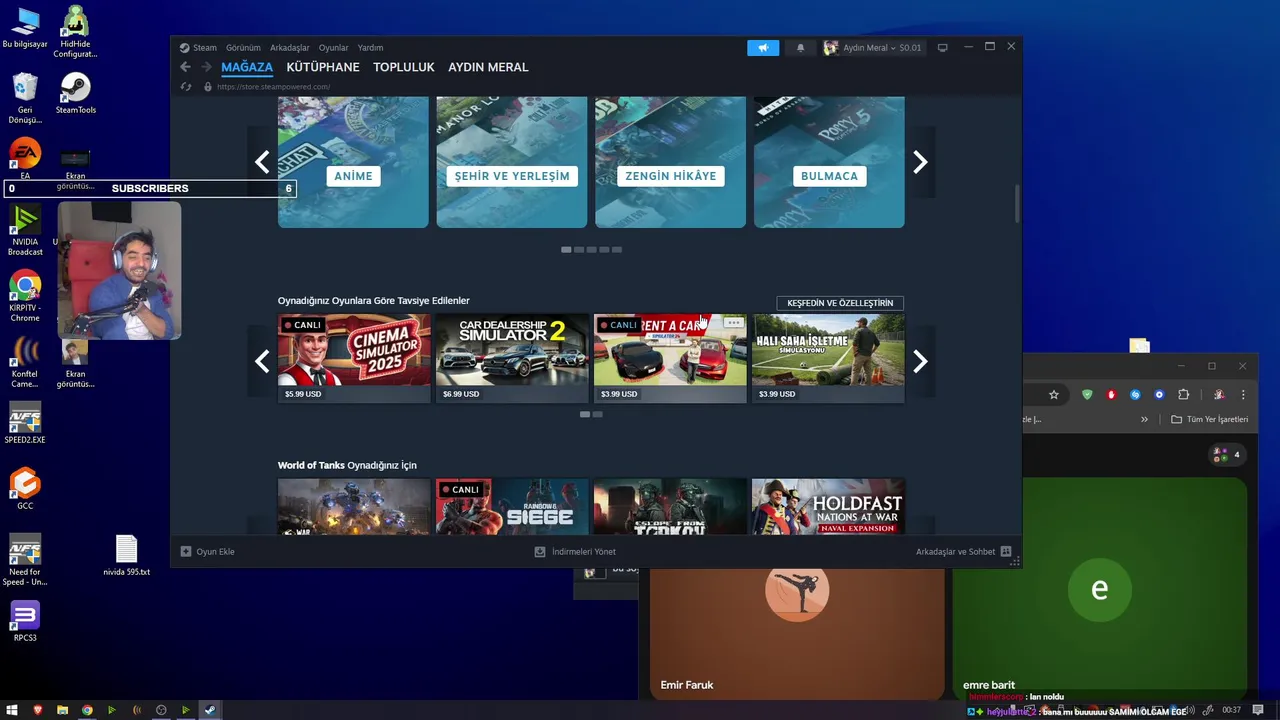Image resolution: width=1280 pixels, height=720 pixels.
Task: Expand hidden bookmarks chevron in Chrome
Action: pos(1145,419)
